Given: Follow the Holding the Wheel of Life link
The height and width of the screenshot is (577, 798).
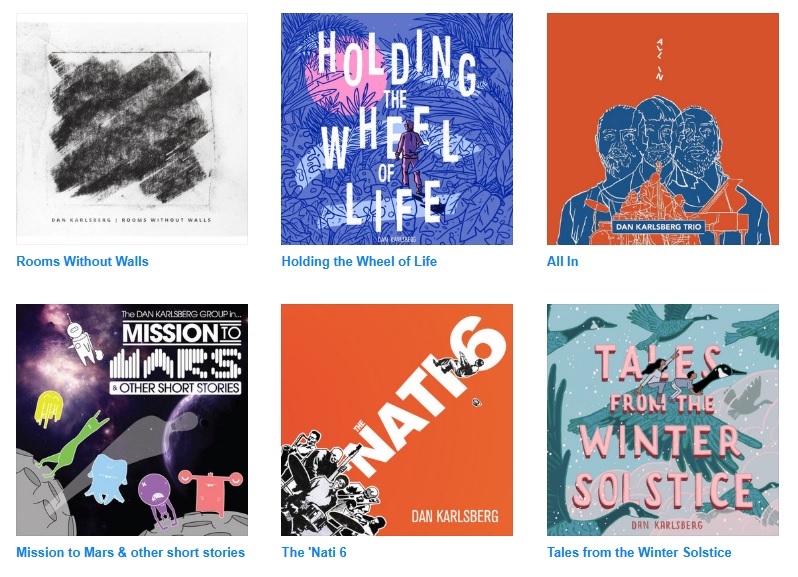Looking at the screenshot, I should tap(359, 262).
